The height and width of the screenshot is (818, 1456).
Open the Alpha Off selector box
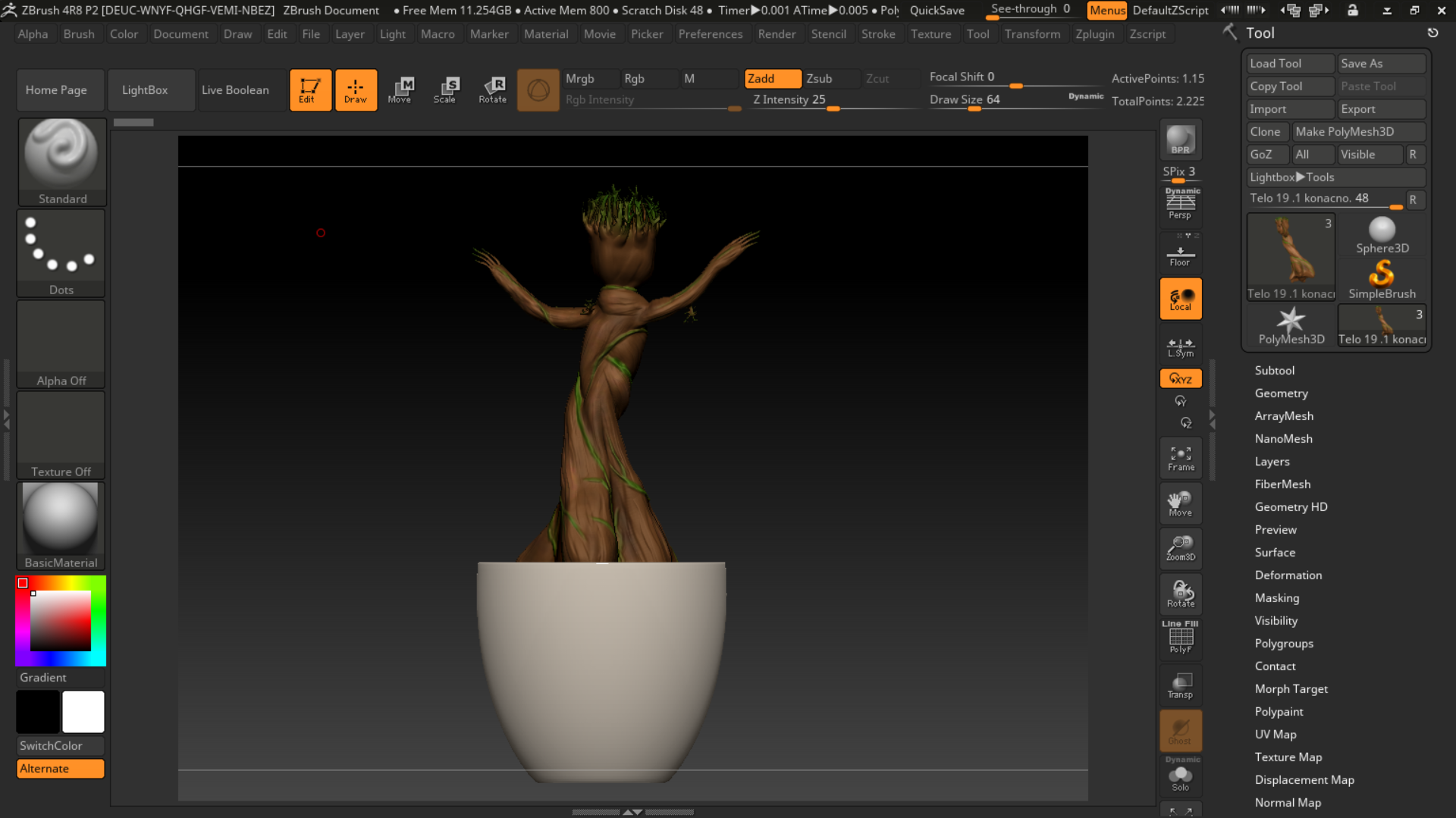tap(61, 344)
